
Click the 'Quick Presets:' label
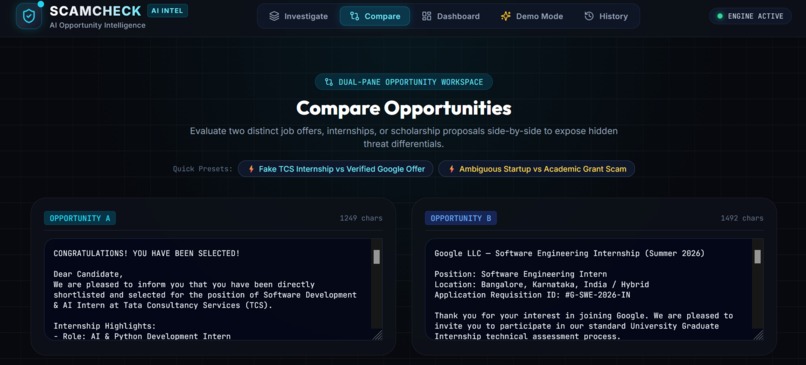tap(203, 169)
